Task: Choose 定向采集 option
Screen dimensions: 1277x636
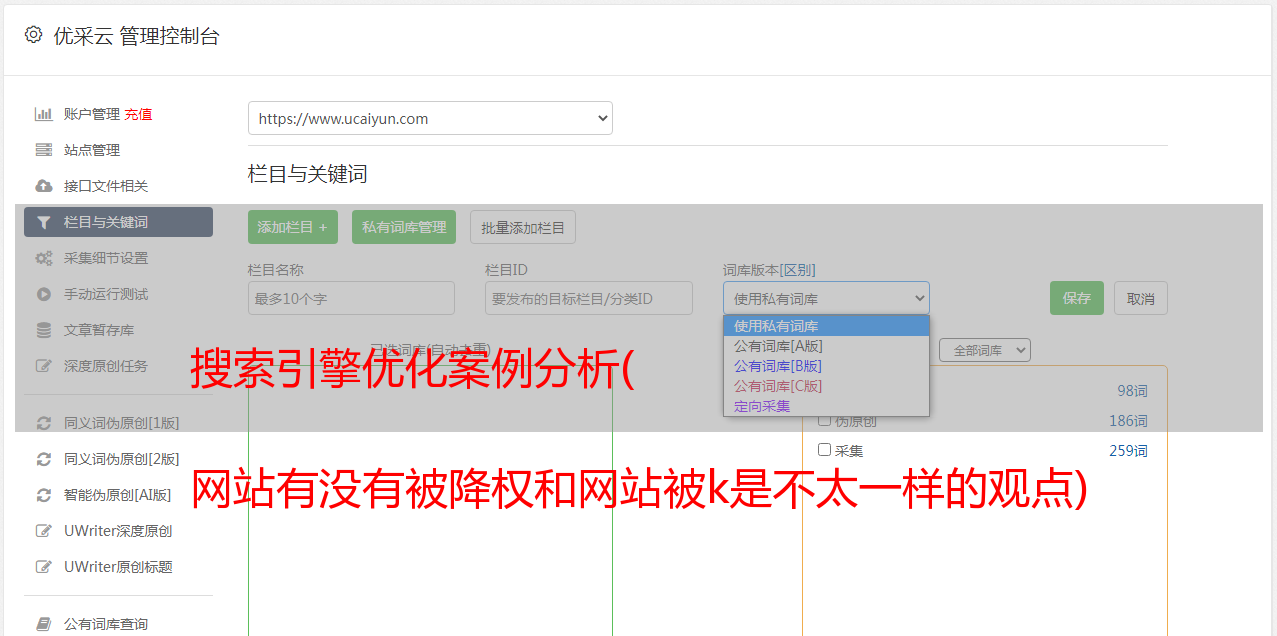Action: 826,406
